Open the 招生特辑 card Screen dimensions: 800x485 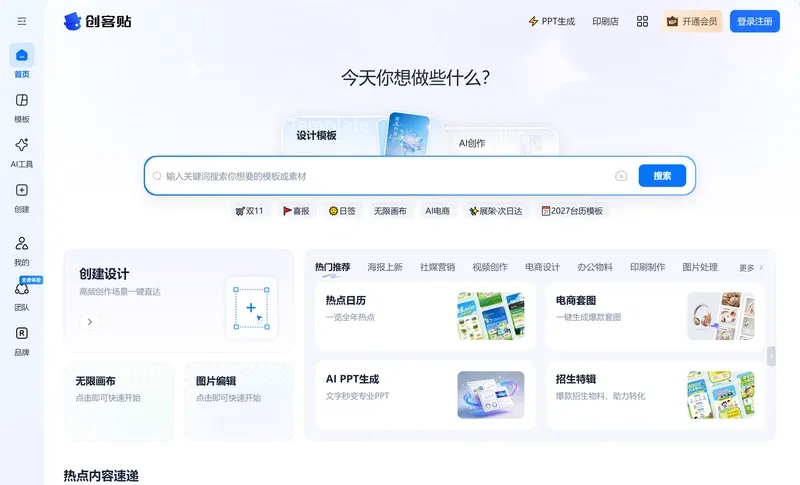(x=655, y=395)
